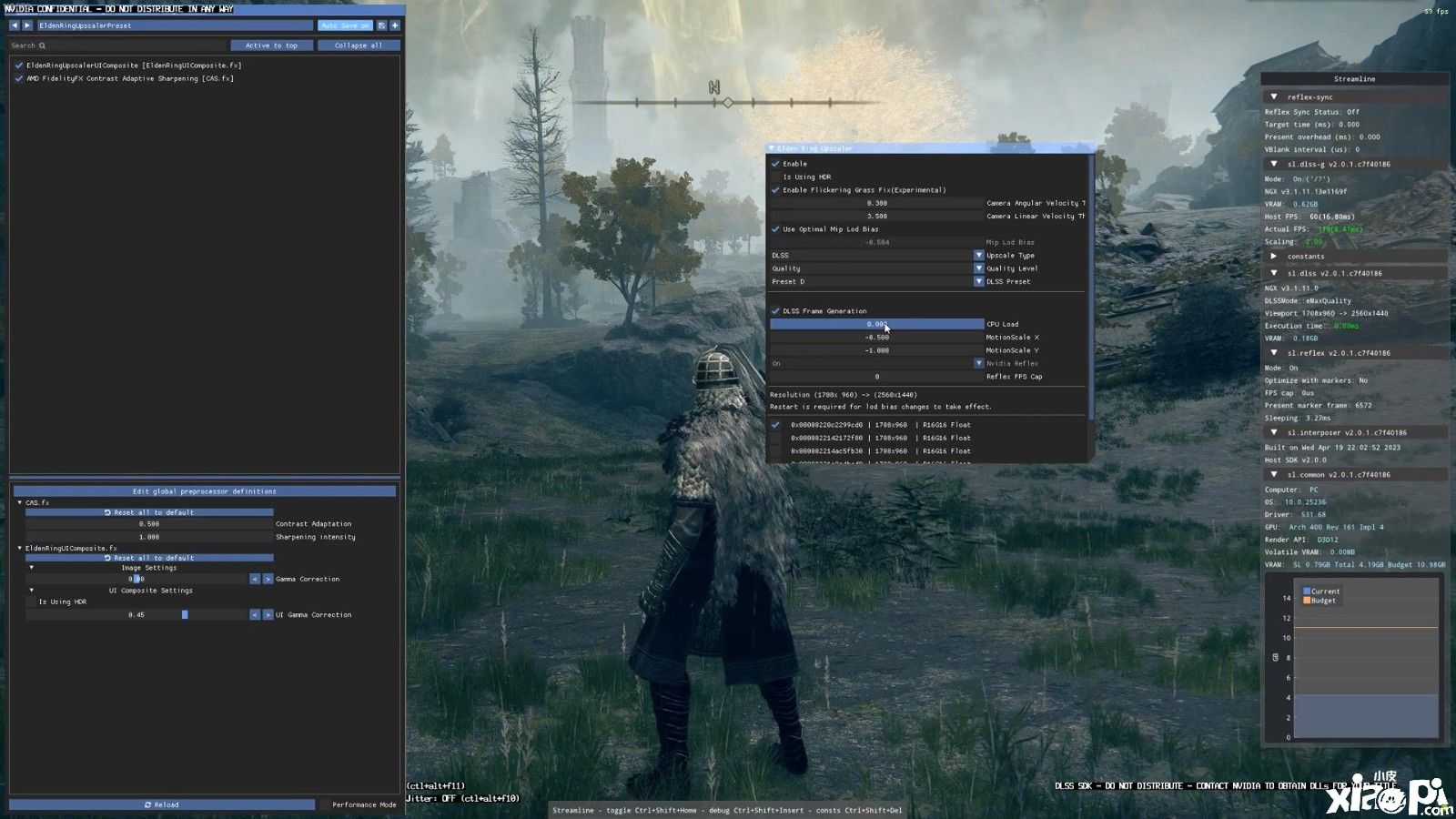Adjust the UI Gamma Correction slider
The width and height of the screenshot is (1456, 819).
point(136,615)
